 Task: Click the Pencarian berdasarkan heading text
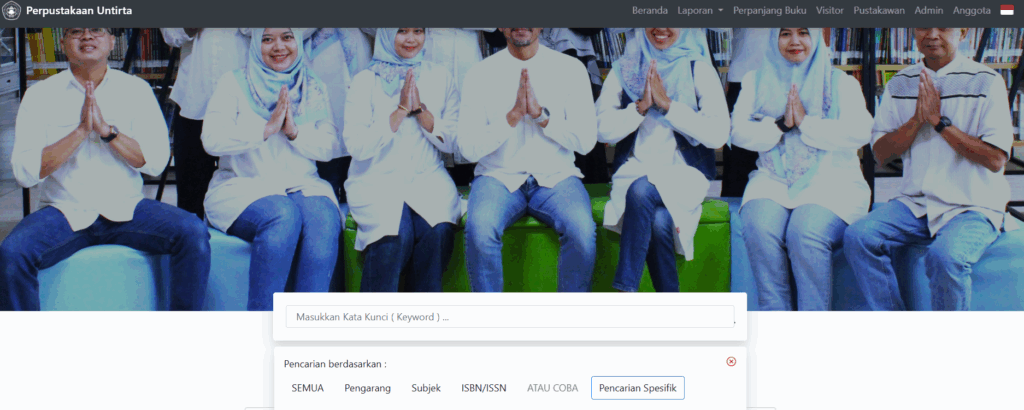coord(335,364)
